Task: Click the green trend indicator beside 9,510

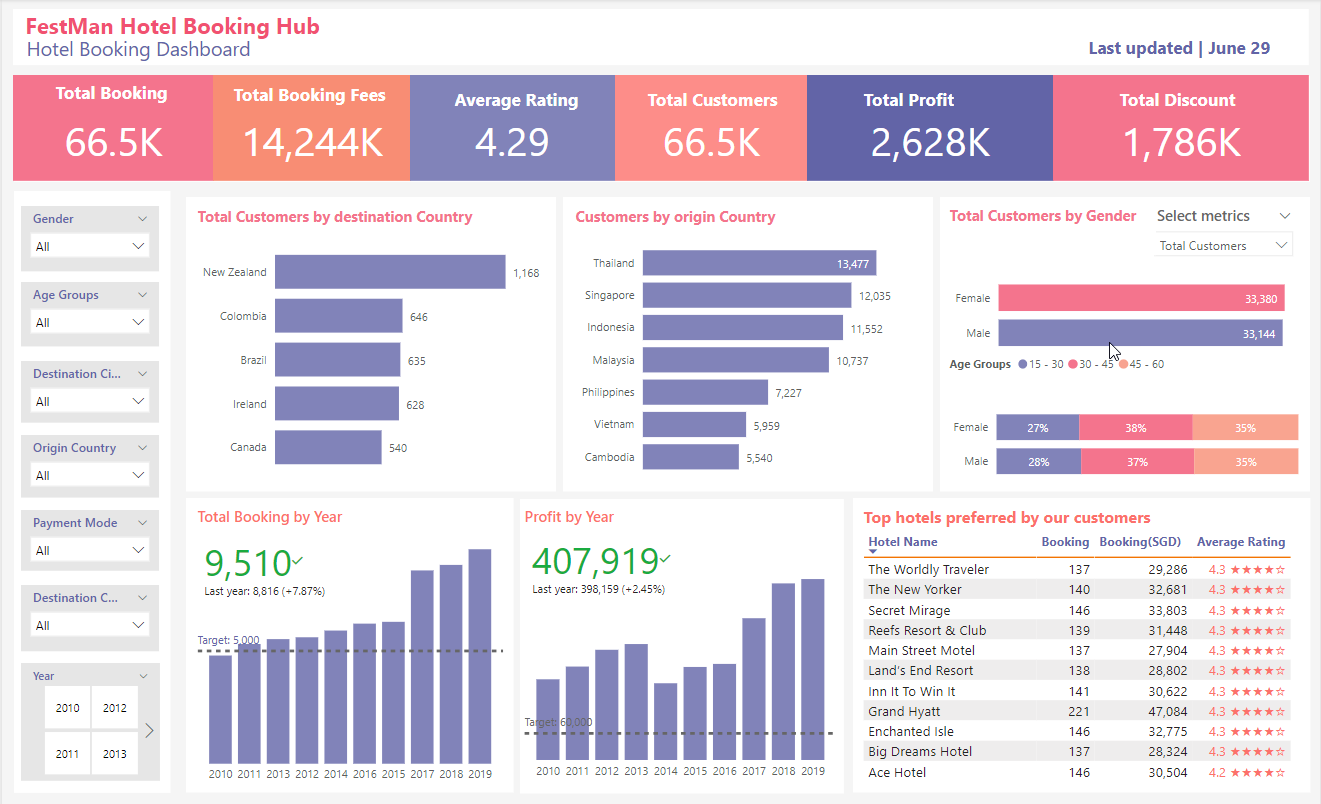Action: click(x=297, y=561)
